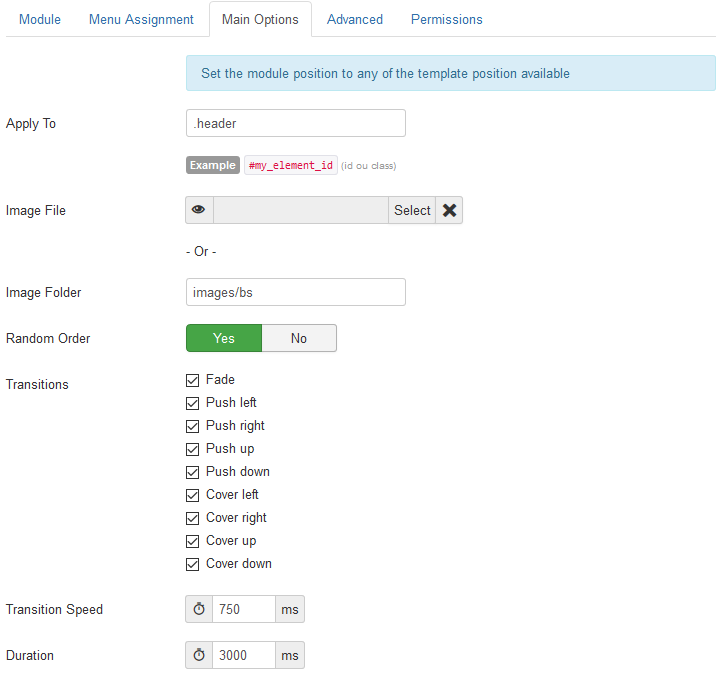The height and width of the screenshot is (675, 722).
Task: Click the stopwatch icon beside Duration
Action: click(199, 655)
